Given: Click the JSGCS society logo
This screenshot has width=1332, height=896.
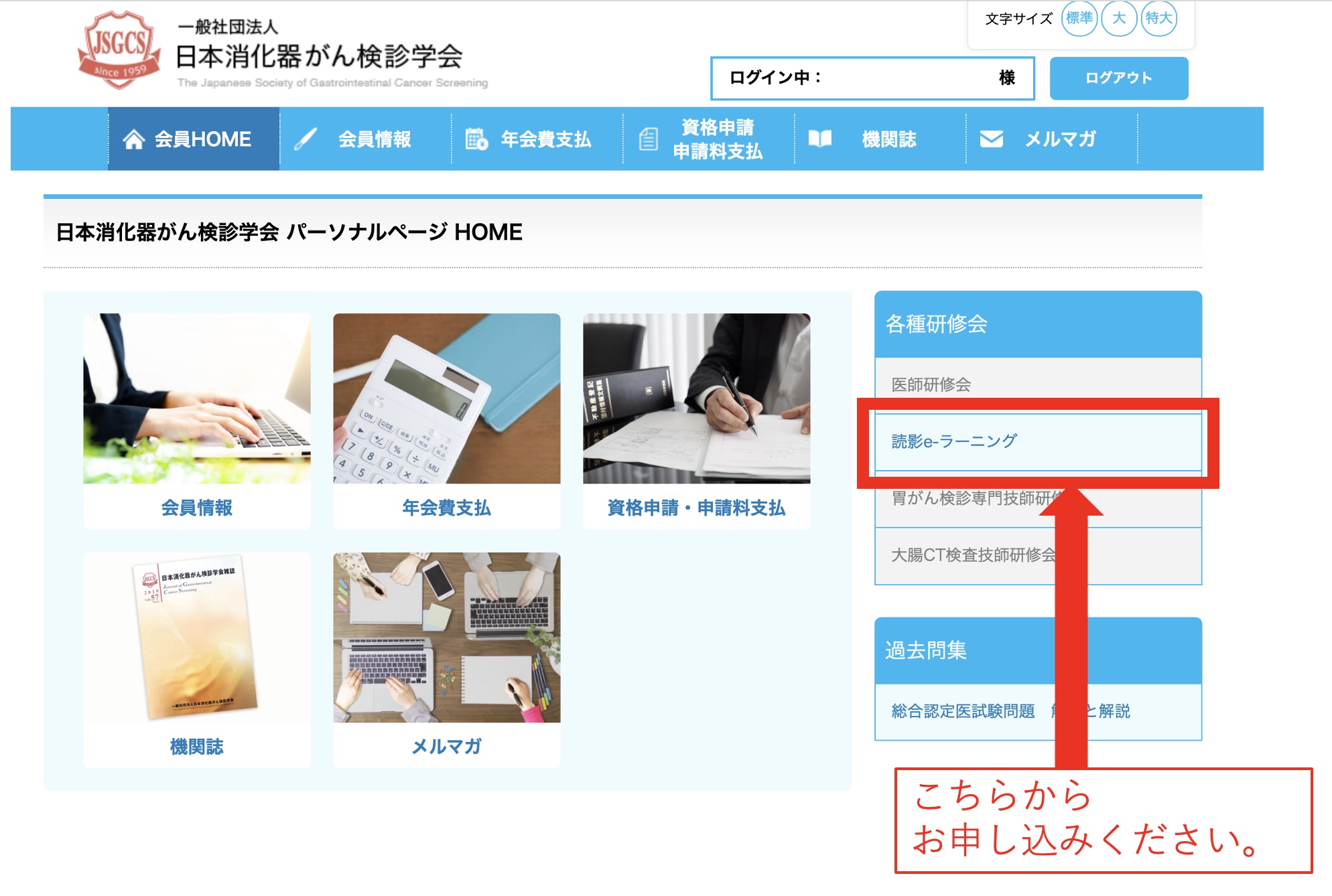Looking at the screenshot, I should [119, 50].
